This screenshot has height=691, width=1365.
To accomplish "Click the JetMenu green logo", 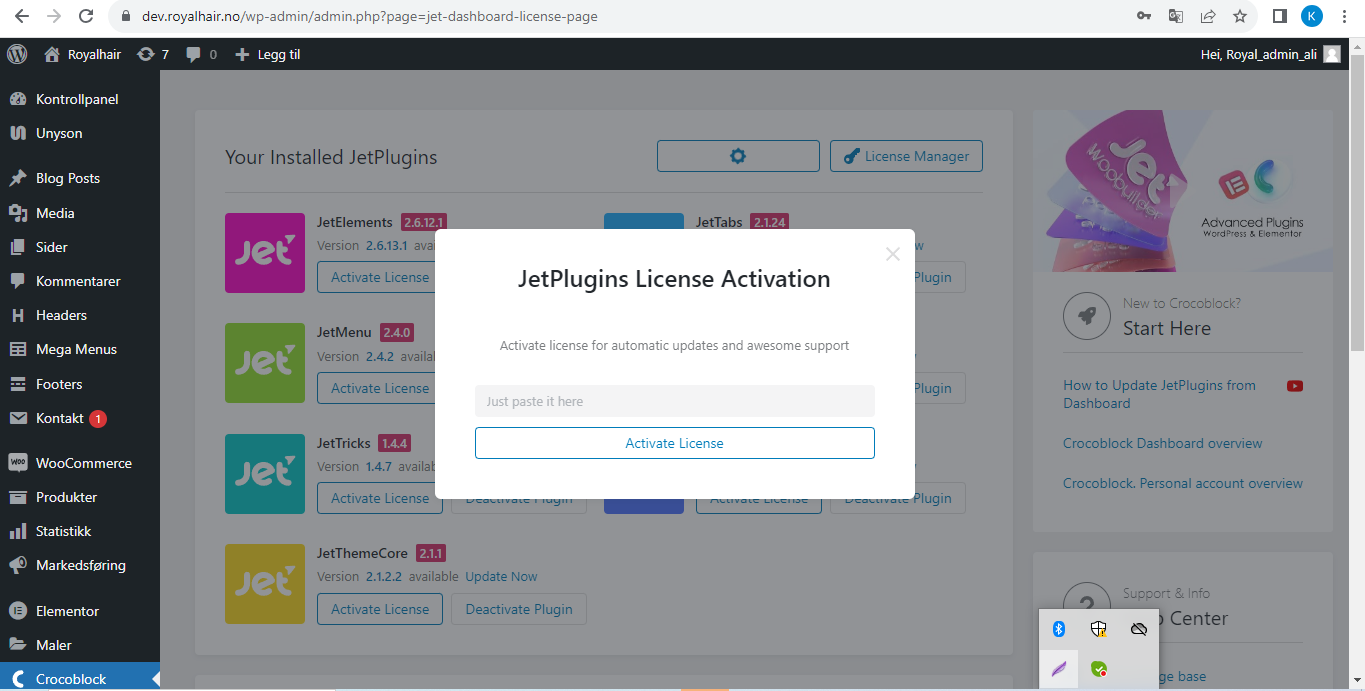I will pyautogui.click(x=265, y=363).
